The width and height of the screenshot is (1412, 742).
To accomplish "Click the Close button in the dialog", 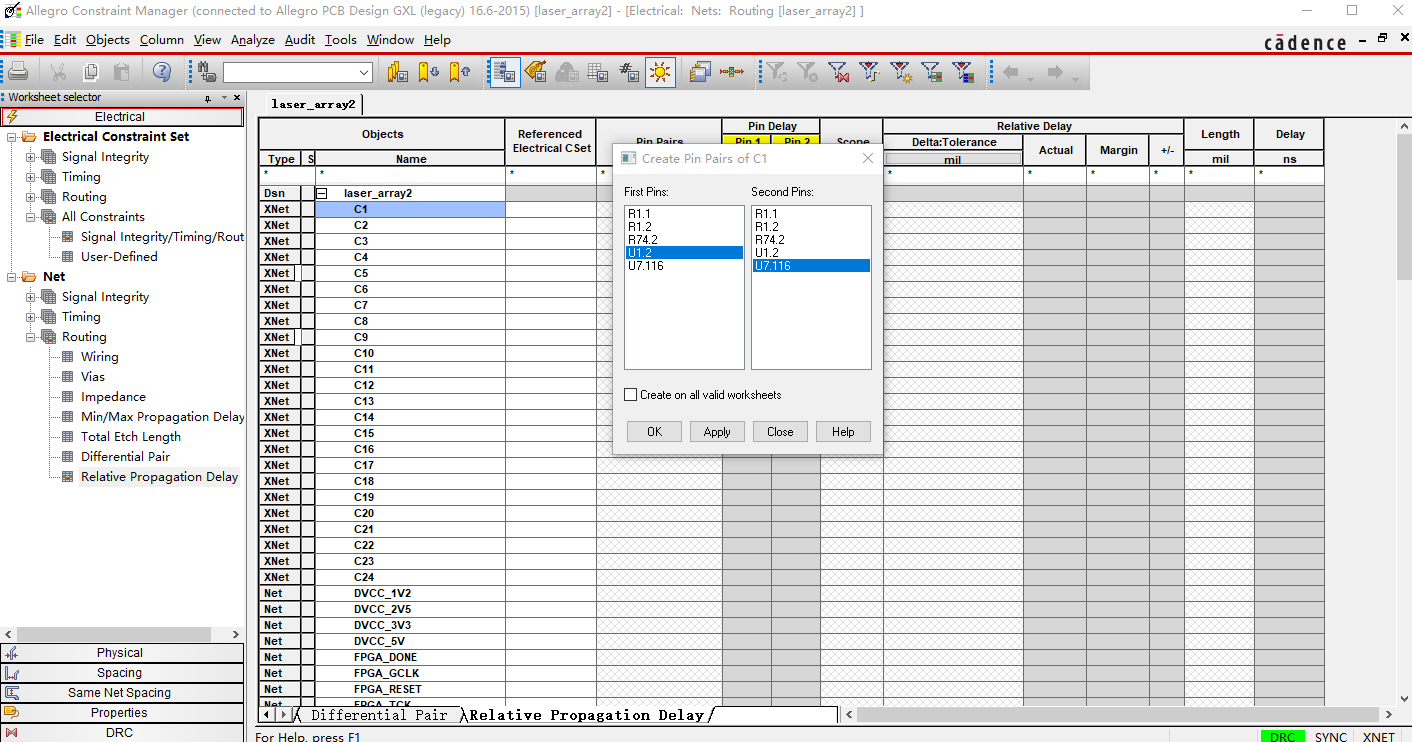I will tap(780, 432).
